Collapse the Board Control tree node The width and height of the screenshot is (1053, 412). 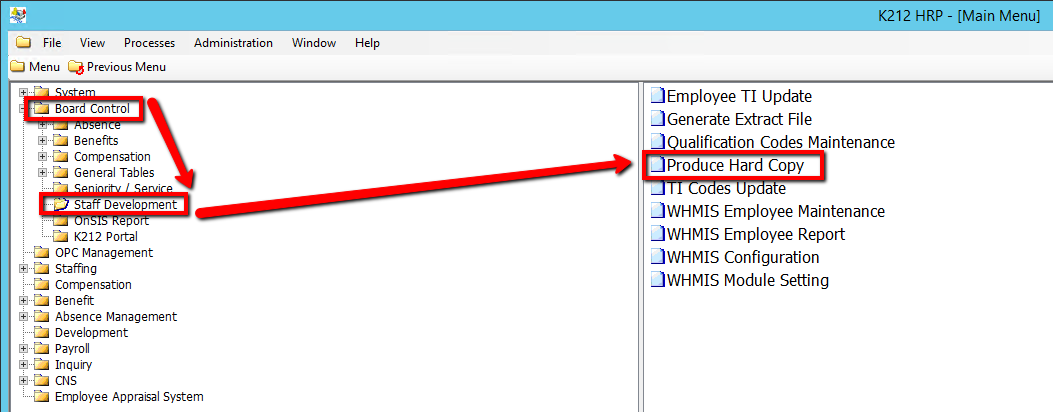point(23,109)
